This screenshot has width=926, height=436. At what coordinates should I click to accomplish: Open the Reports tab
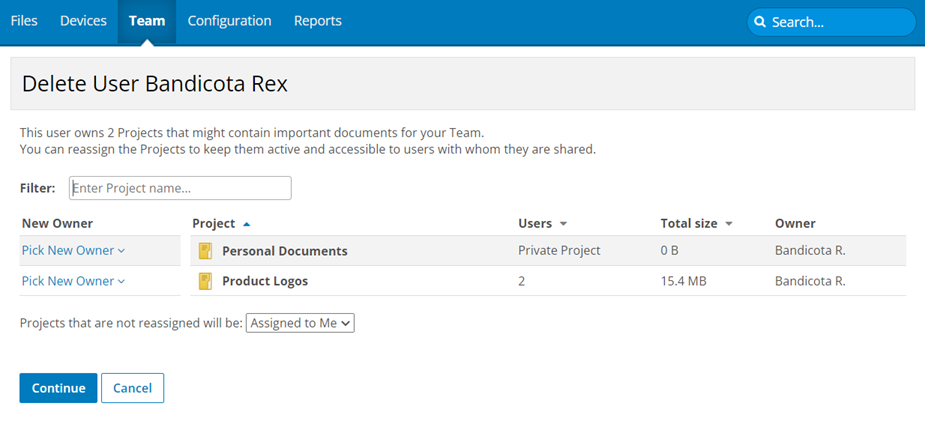point(317,21)
